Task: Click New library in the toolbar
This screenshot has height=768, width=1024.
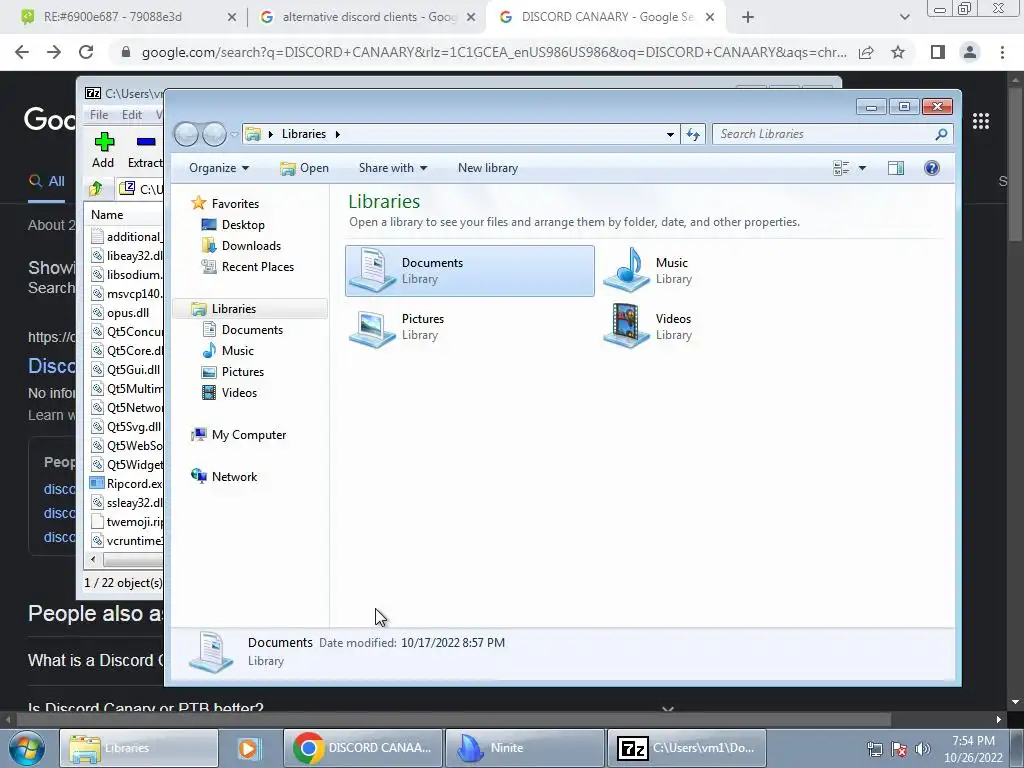Action: (488, 168)
